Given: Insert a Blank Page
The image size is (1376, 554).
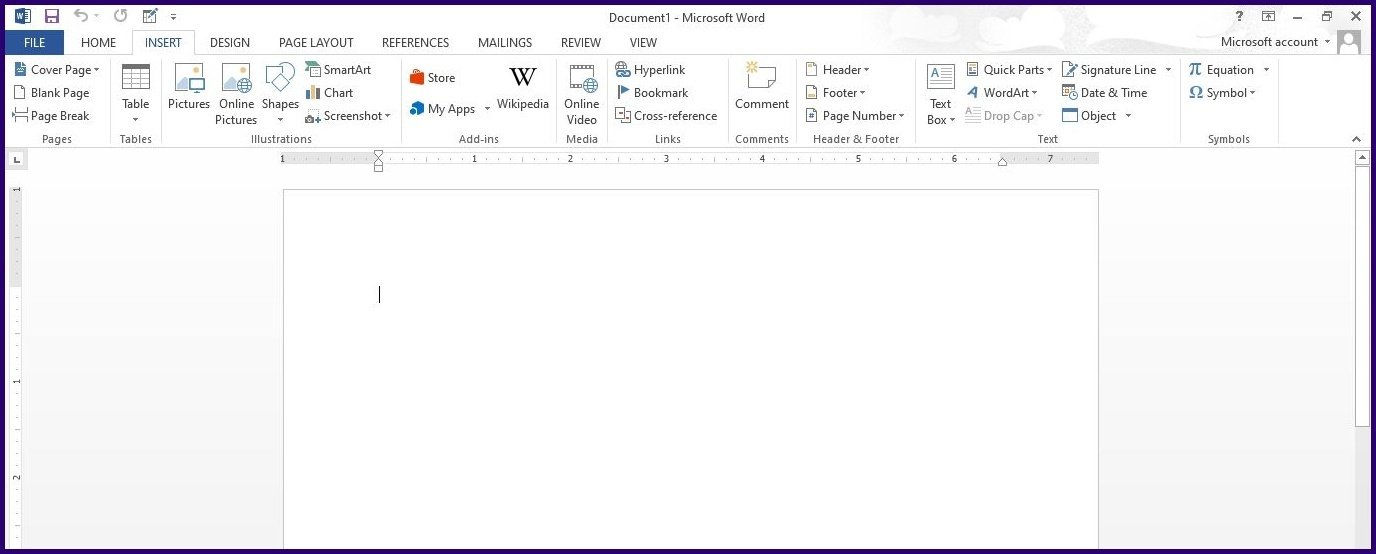Looking at the screenshot, I should [x=52, y=93].
